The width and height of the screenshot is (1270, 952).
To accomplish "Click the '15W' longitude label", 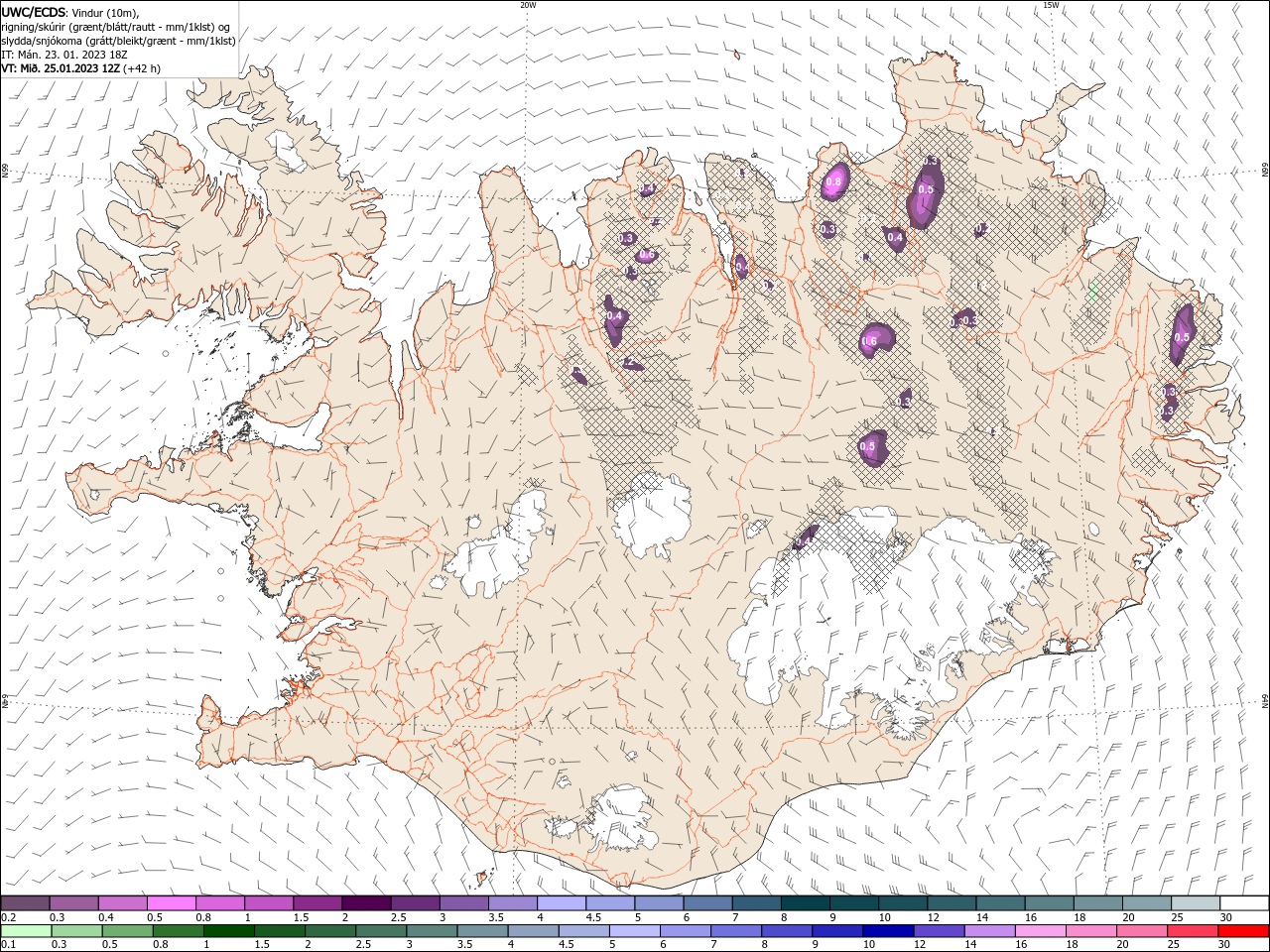I will (1051, 5).
